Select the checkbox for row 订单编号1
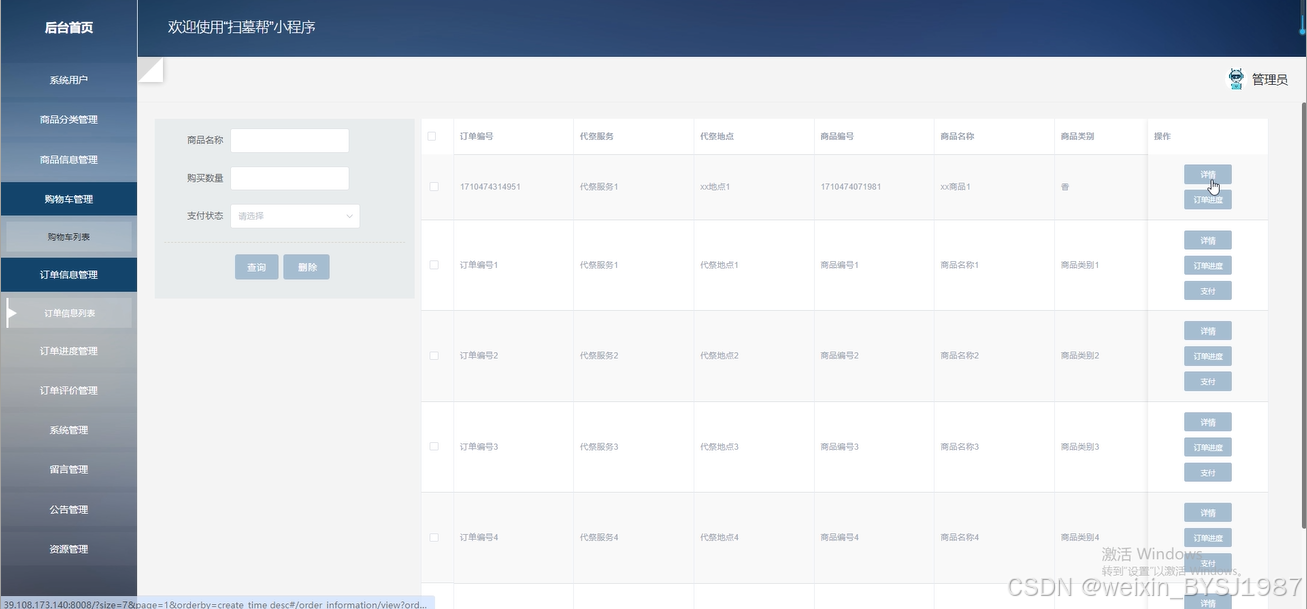The width and height of the screenshot is (1307, 609). (x=433, y=265)
